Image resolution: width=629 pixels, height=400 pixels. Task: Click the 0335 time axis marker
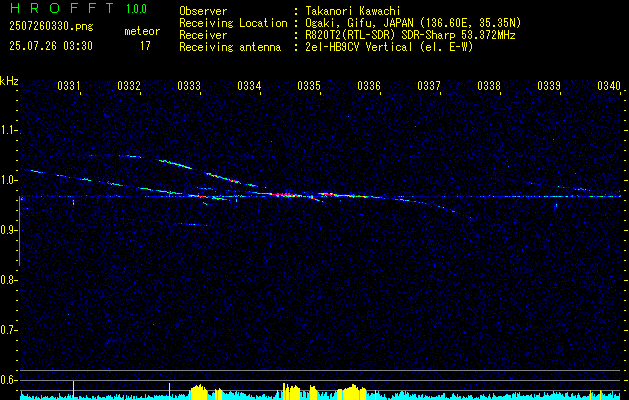(x=309, y=86)
